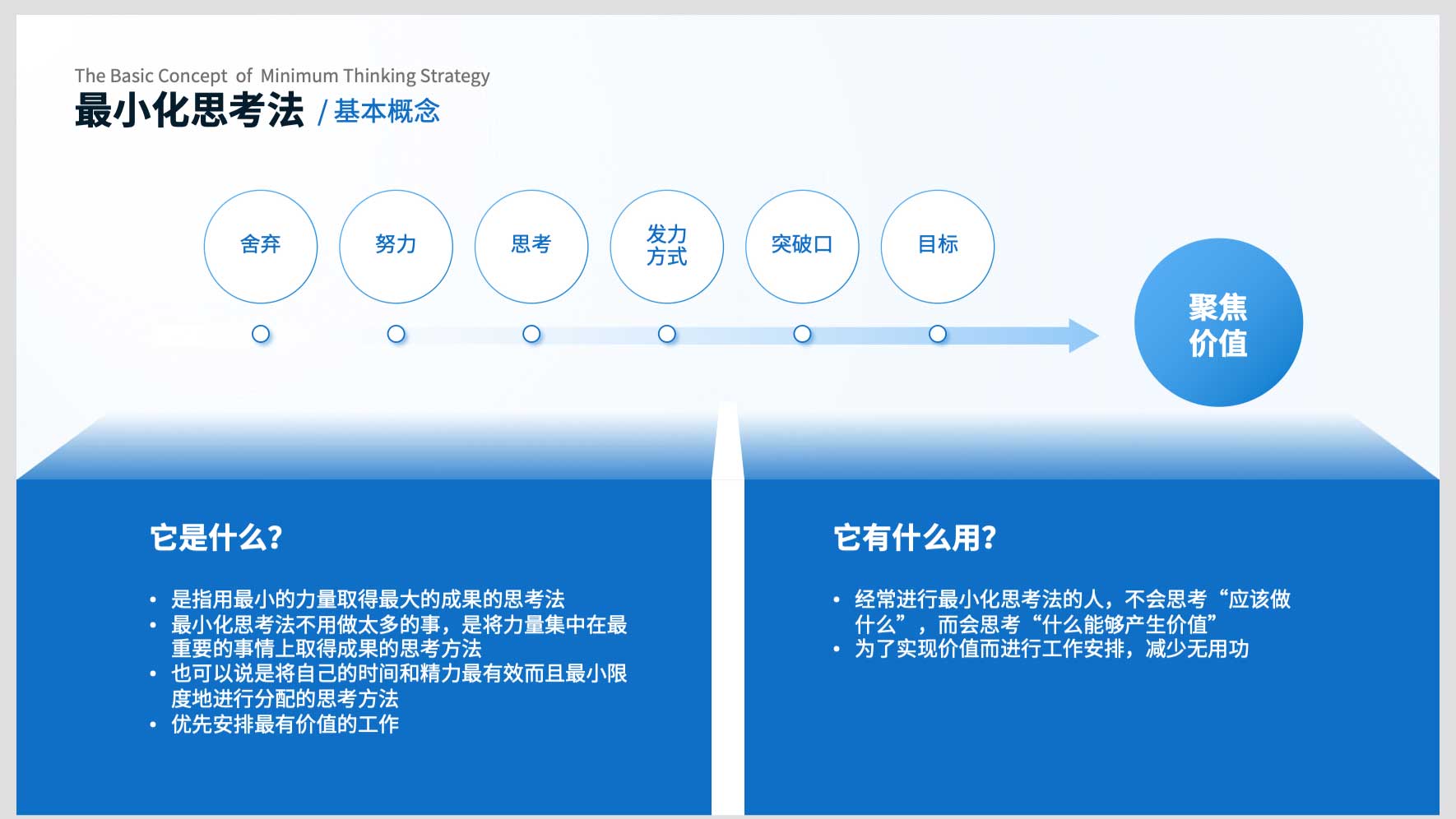Click the timeline dot under 努力

pyautogui.click(x=396, y=334)
